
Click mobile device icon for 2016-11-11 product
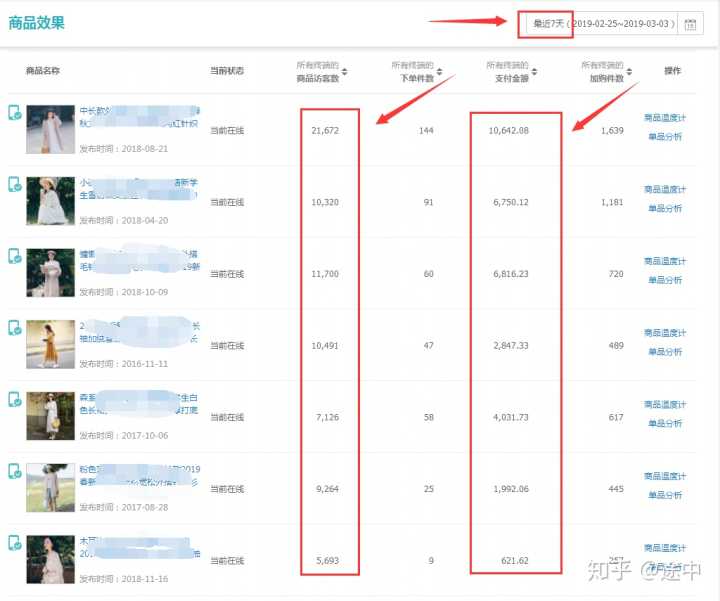pos(15,328)
